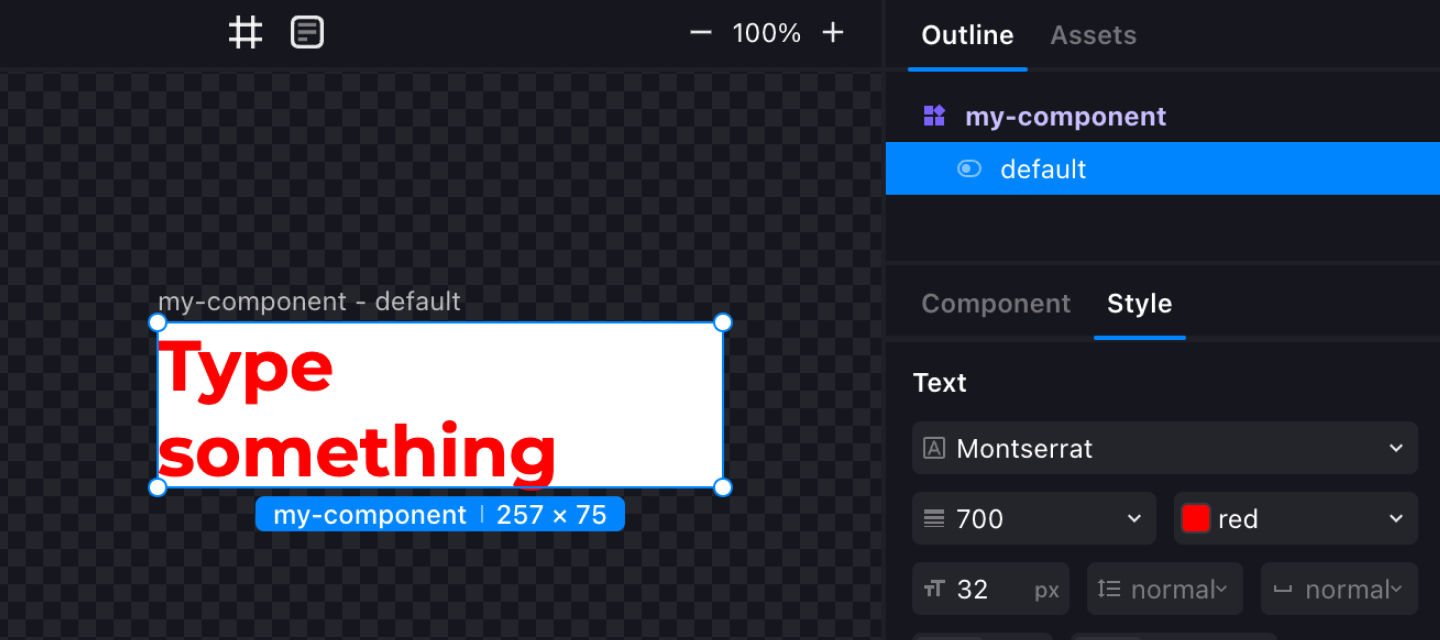This screenshot has width=1440, height=640.
Task: Zoom out with the minus icon
Action: click(700, 33)
